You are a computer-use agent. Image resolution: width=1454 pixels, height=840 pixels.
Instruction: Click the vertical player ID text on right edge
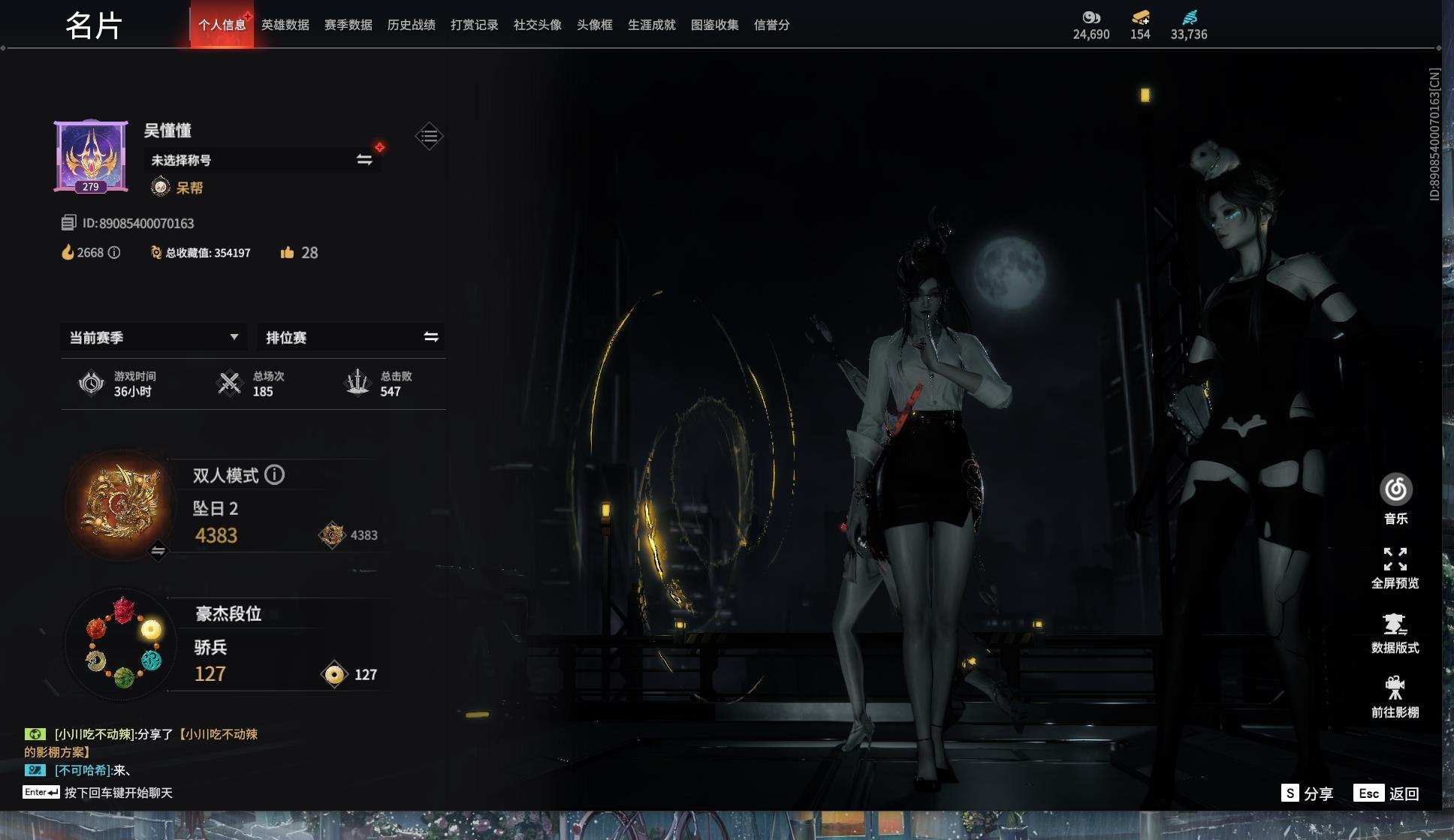(x=1434, y=134)
